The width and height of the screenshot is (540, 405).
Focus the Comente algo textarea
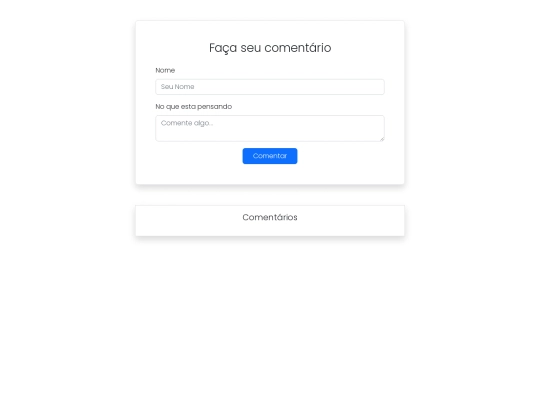pos(270,128)
